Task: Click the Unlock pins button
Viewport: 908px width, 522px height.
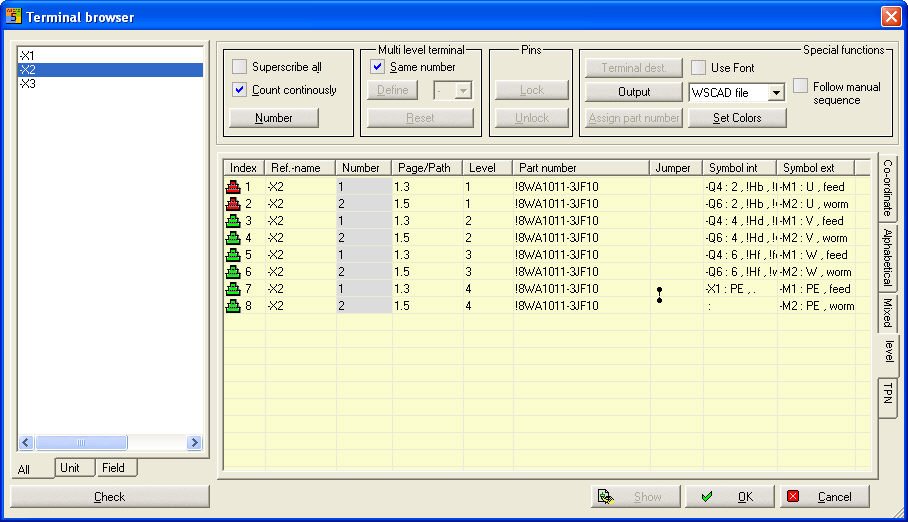Action: coord(532,118)
